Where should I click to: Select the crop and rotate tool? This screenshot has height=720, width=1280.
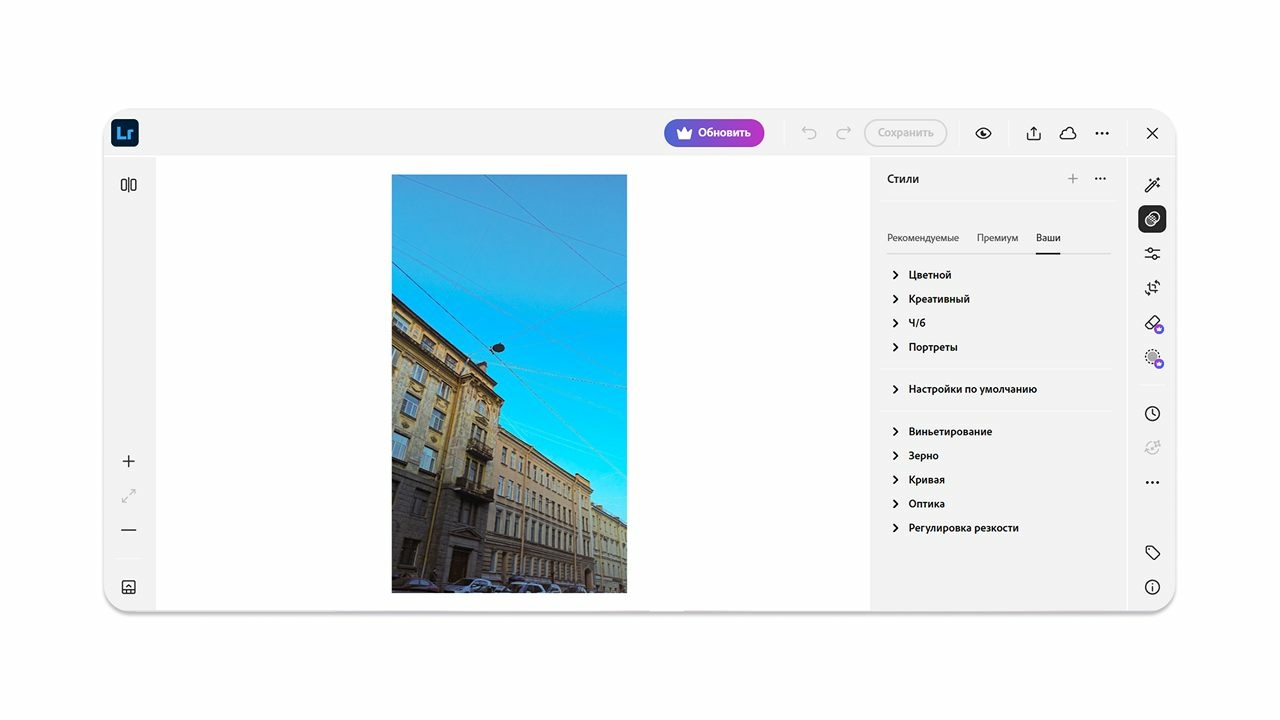[1152, 288]
